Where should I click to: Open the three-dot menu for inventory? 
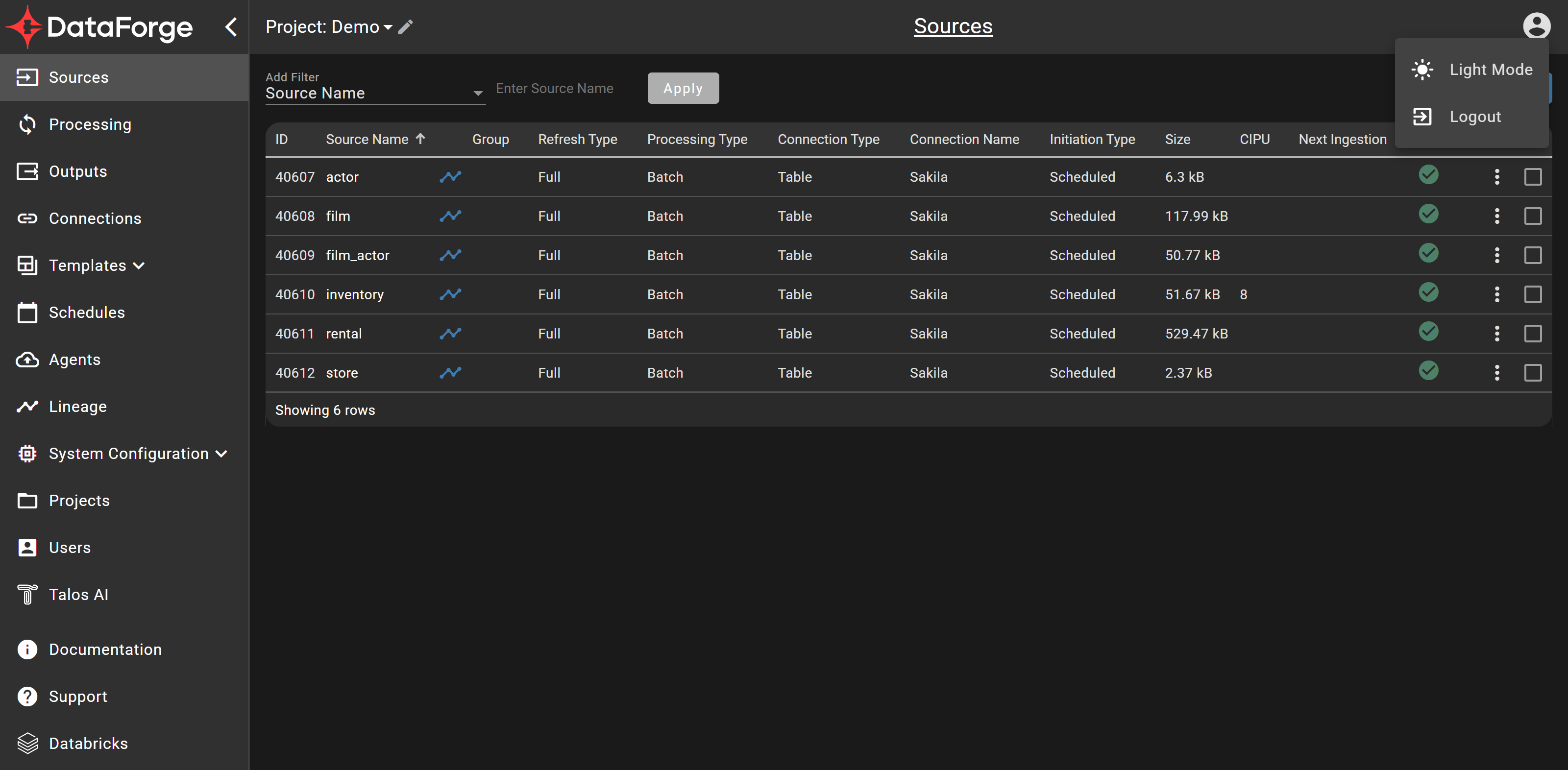click(x=1497, y=294)
